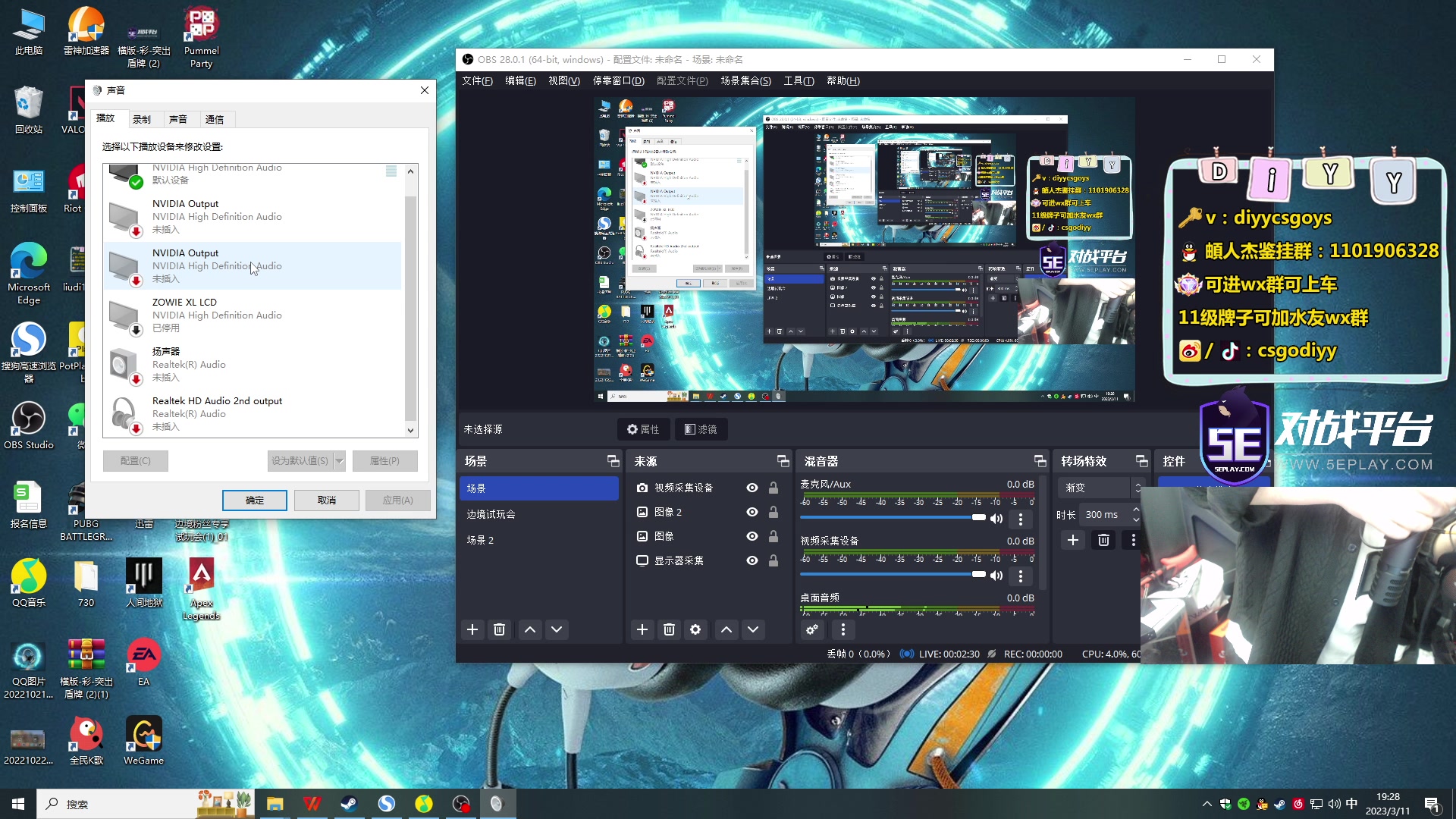Open the 编辑(E) menu in OBS

pyautogui.click(x=520, y=80)
